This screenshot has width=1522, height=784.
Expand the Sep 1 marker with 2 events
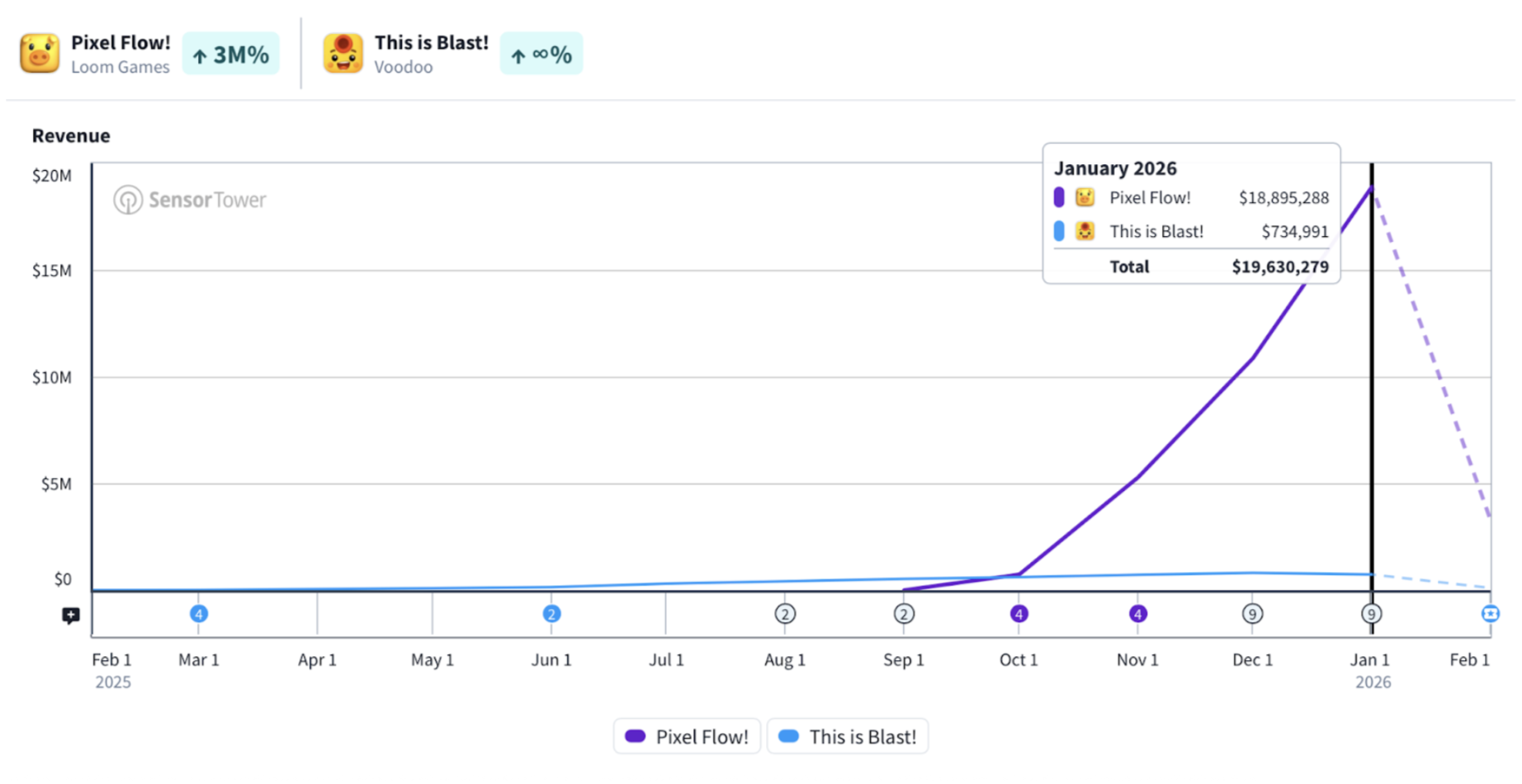[904, 614]
